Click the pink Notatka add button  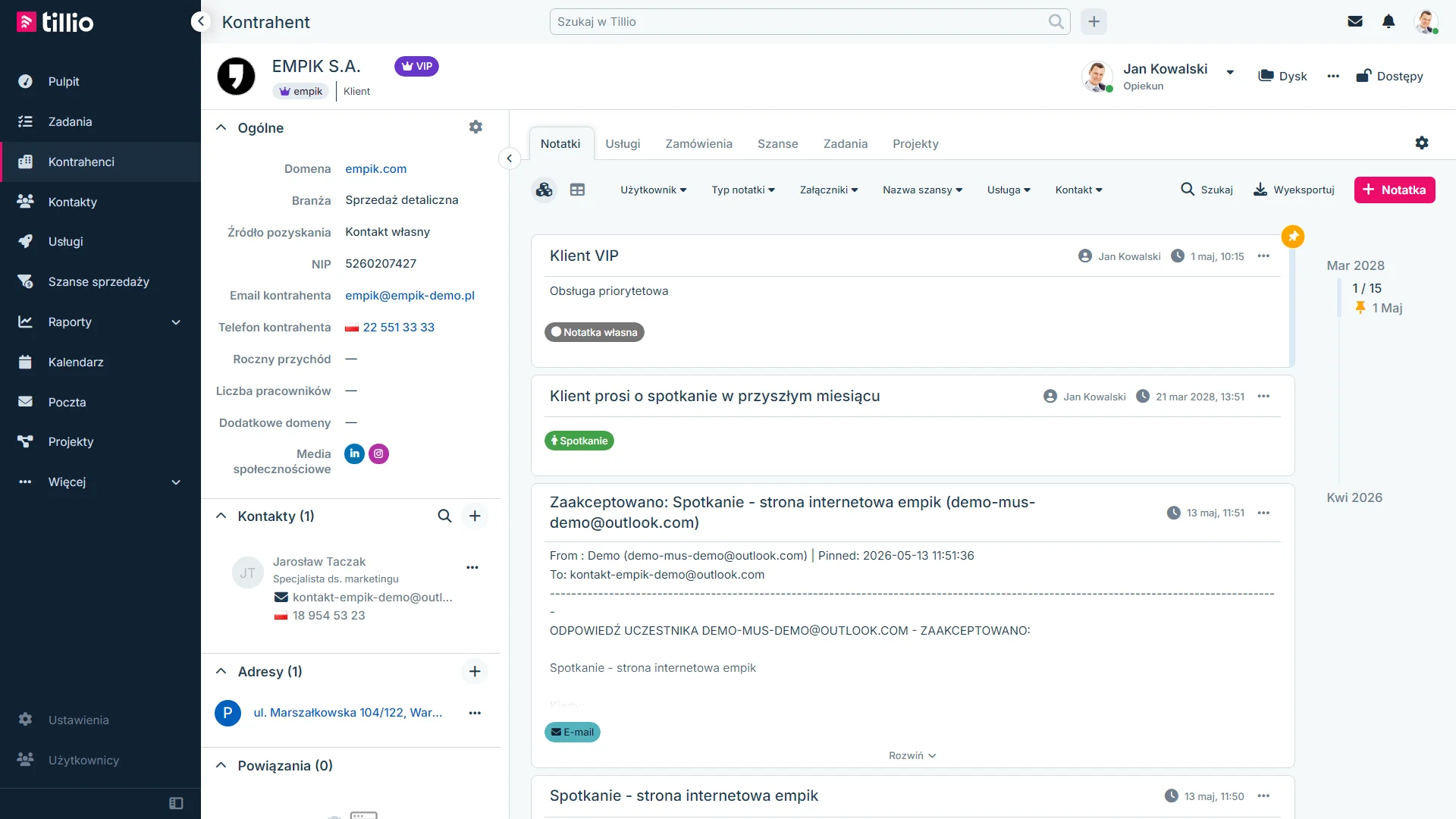click(1394, 190)
